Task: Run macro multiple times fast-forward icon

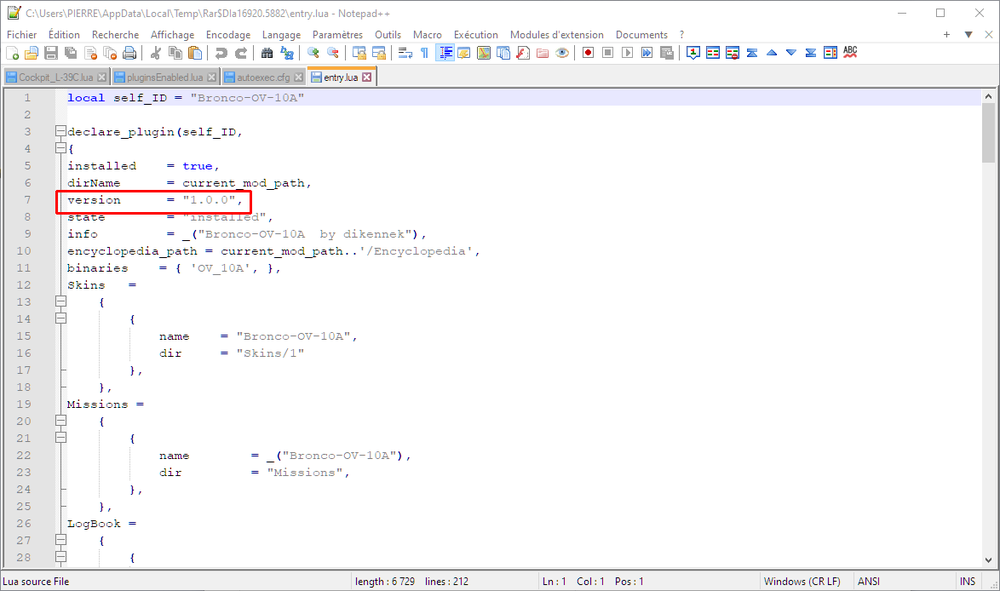Action: 647,53
